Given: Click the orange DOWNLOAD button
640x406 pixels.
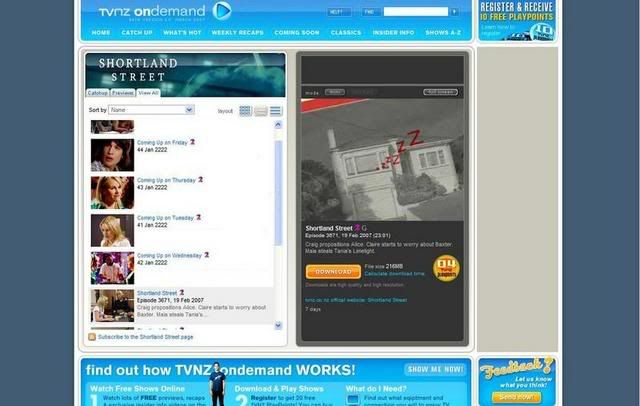Looking at the screenshot, I should click(333, 271).
